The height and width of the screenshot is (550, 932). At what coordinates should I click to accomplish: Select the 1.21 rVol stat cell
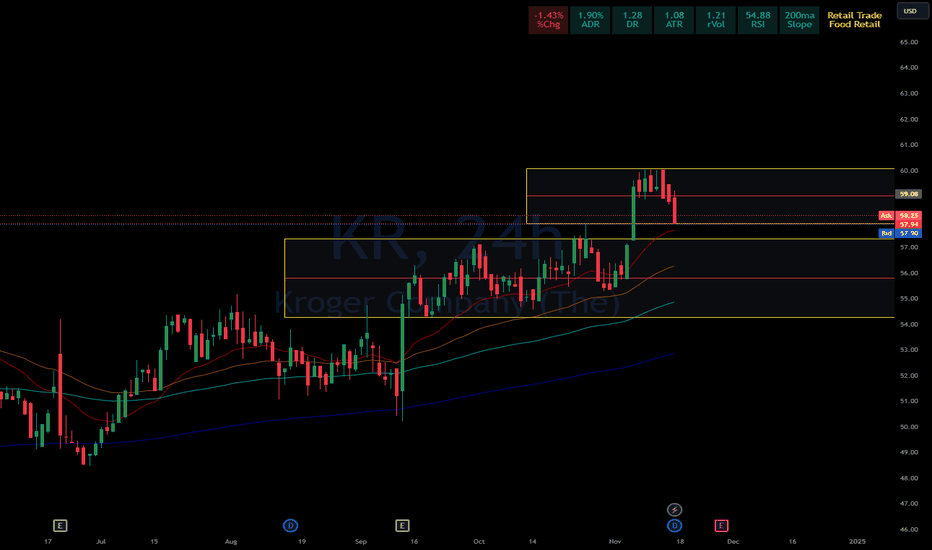click(x=716, y=20)
